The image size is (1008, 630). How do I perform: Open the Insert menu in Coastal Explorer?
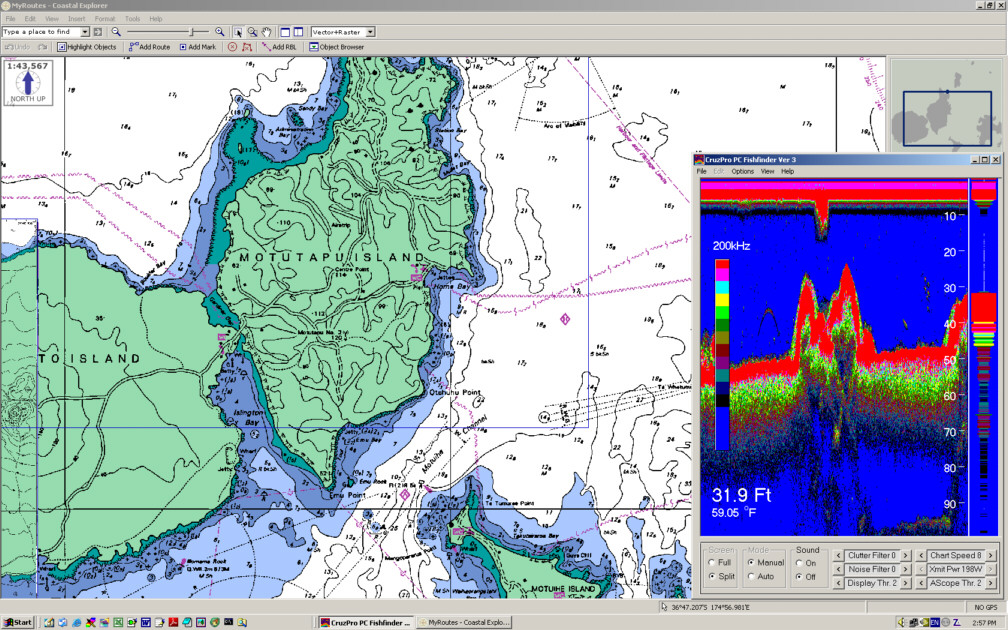pyautogui.click(x=77, y=18)
